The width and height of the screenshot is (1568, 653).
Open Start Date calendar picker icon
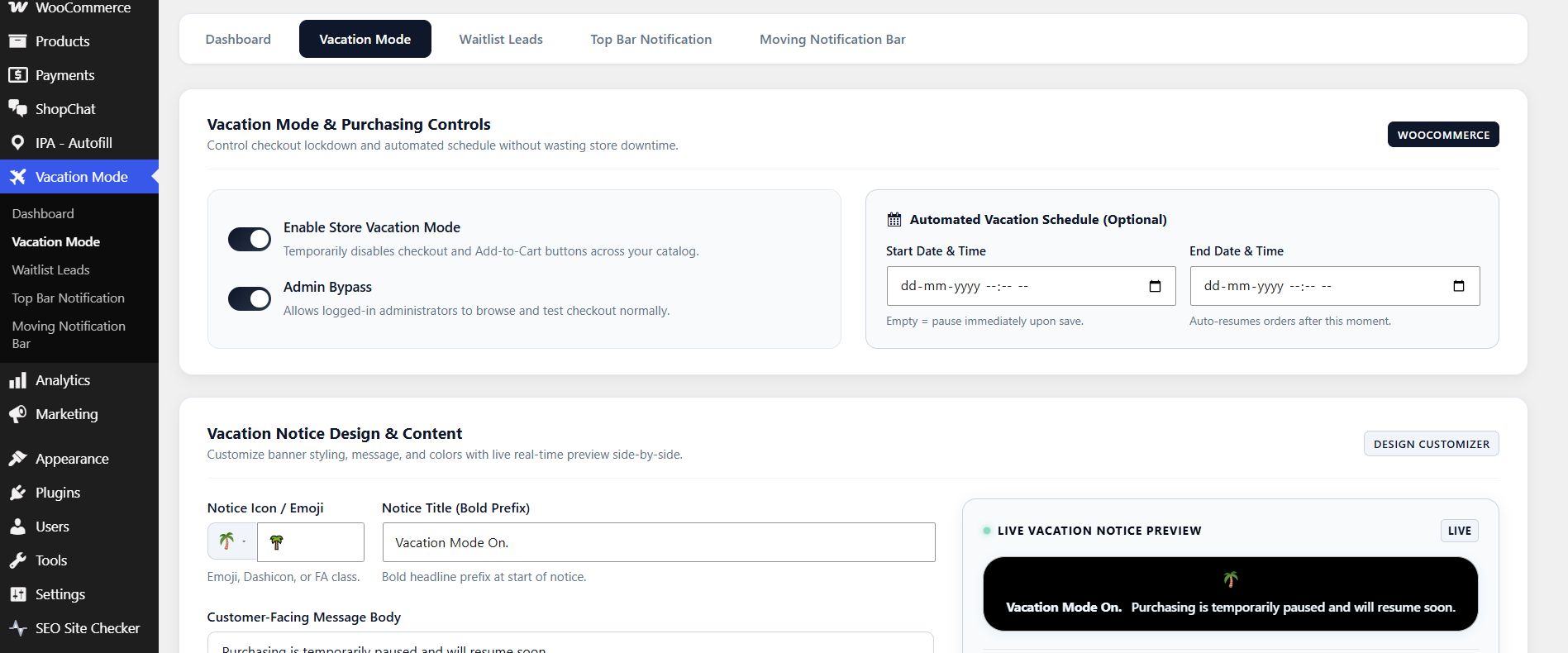tap(1155, 286)
